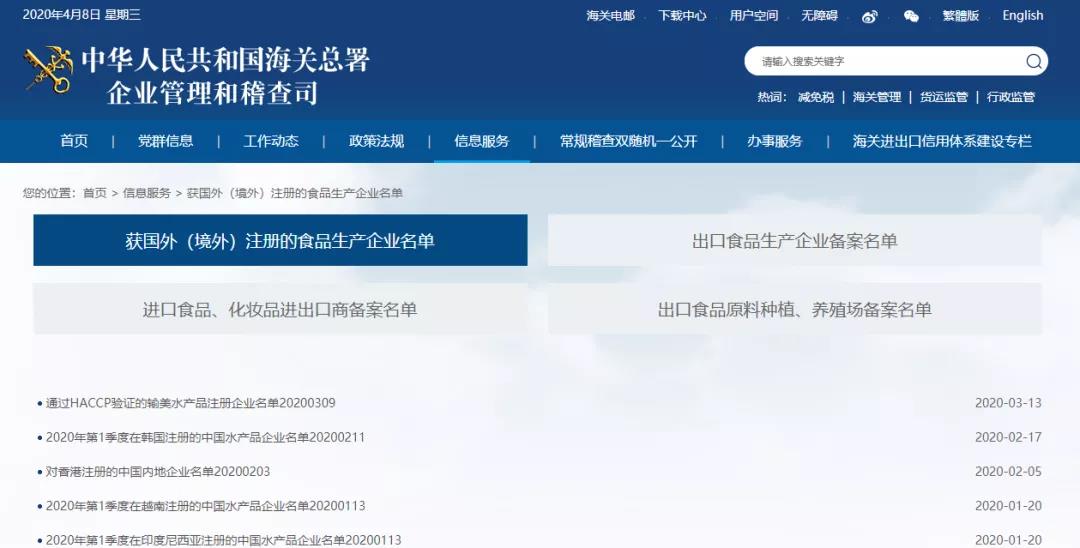The image size is (1080, 548).
Task: Open 海关进出口信用体系建设专栏 menu item
Action: pyautogui.click(x=942, y=141)
